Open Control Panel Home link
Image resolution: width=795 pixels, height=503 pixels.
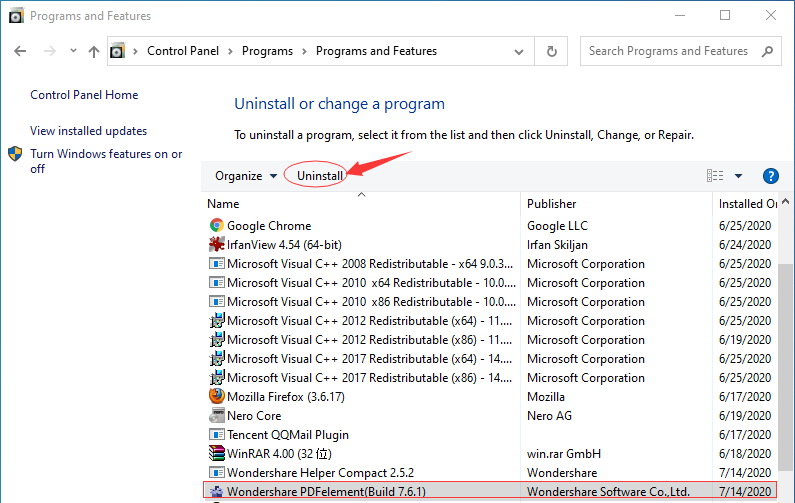click(x=84, y=95)
